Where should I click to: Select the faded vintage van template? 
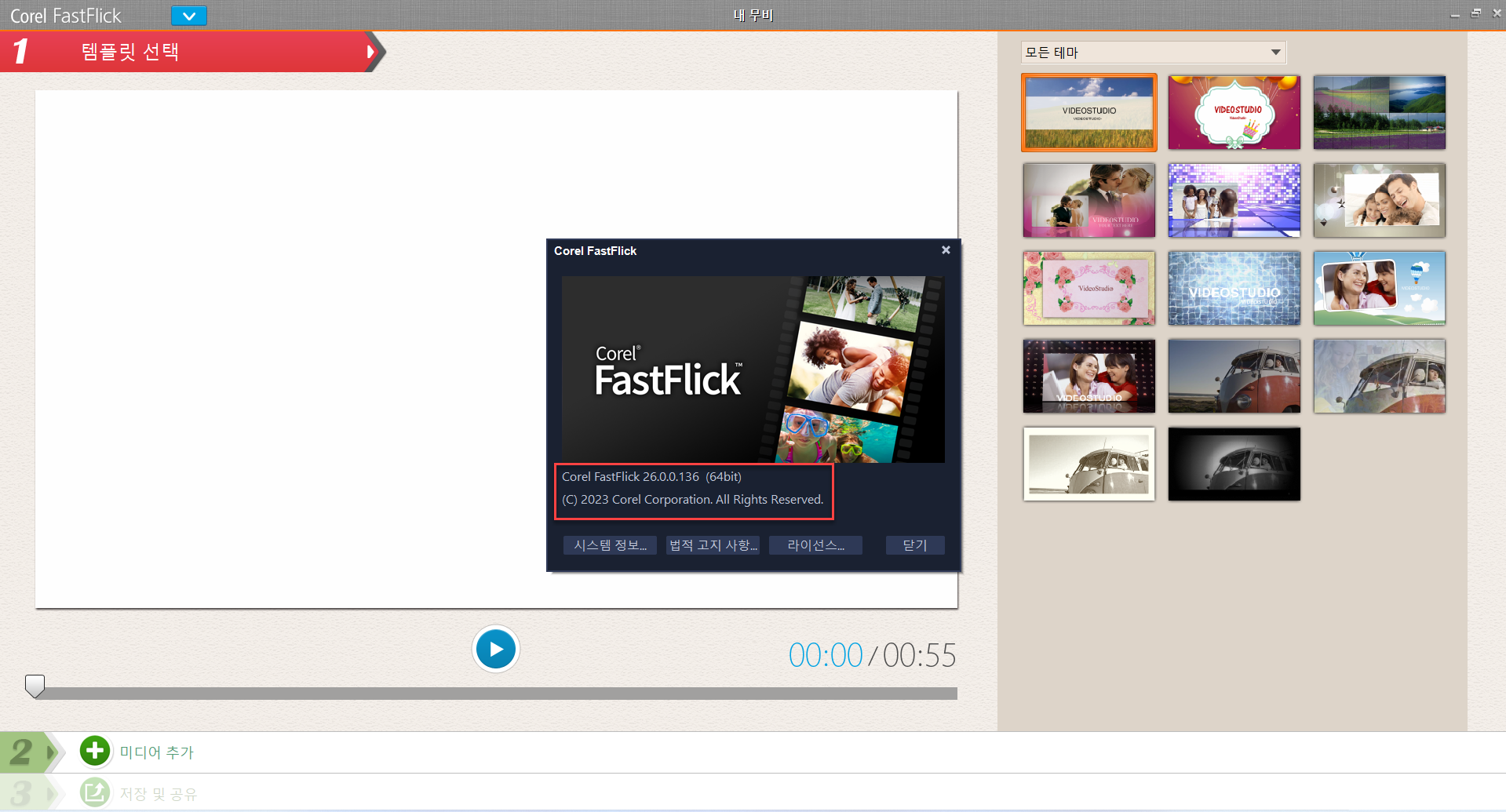pyautogui.click(x=1380, y=376)
